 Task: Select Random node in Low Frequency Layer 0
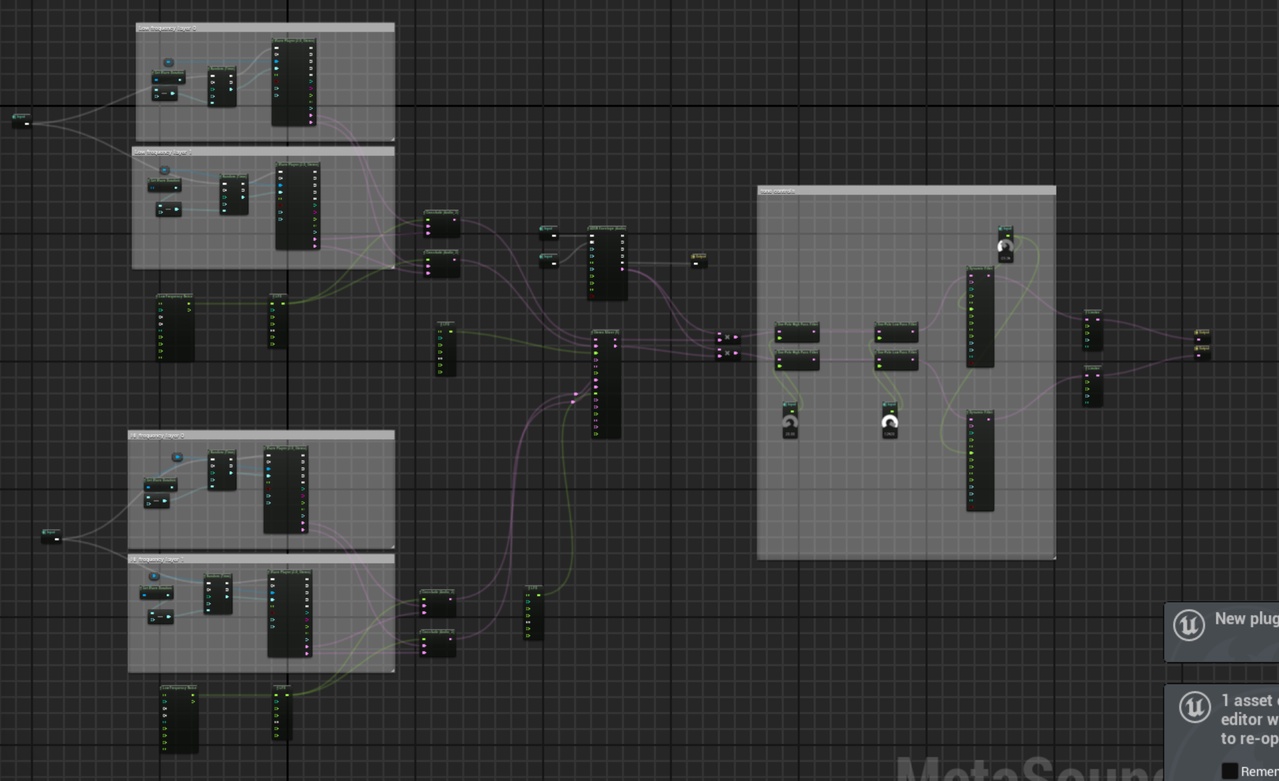click(x=222, y=87)
